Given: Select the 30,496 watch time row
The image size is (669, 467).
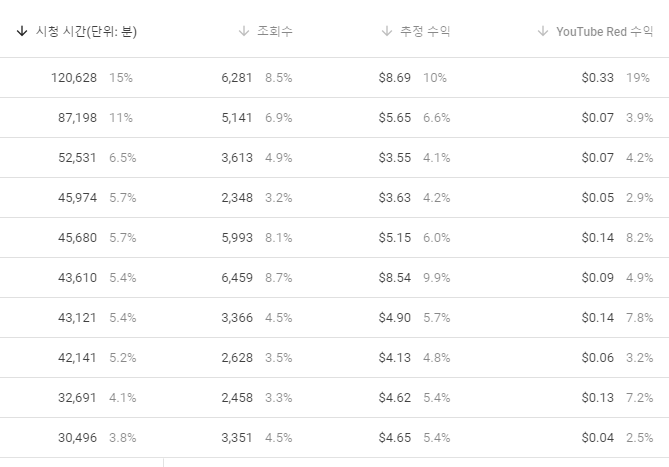Looking at the screenshot, I should [334, 438].
